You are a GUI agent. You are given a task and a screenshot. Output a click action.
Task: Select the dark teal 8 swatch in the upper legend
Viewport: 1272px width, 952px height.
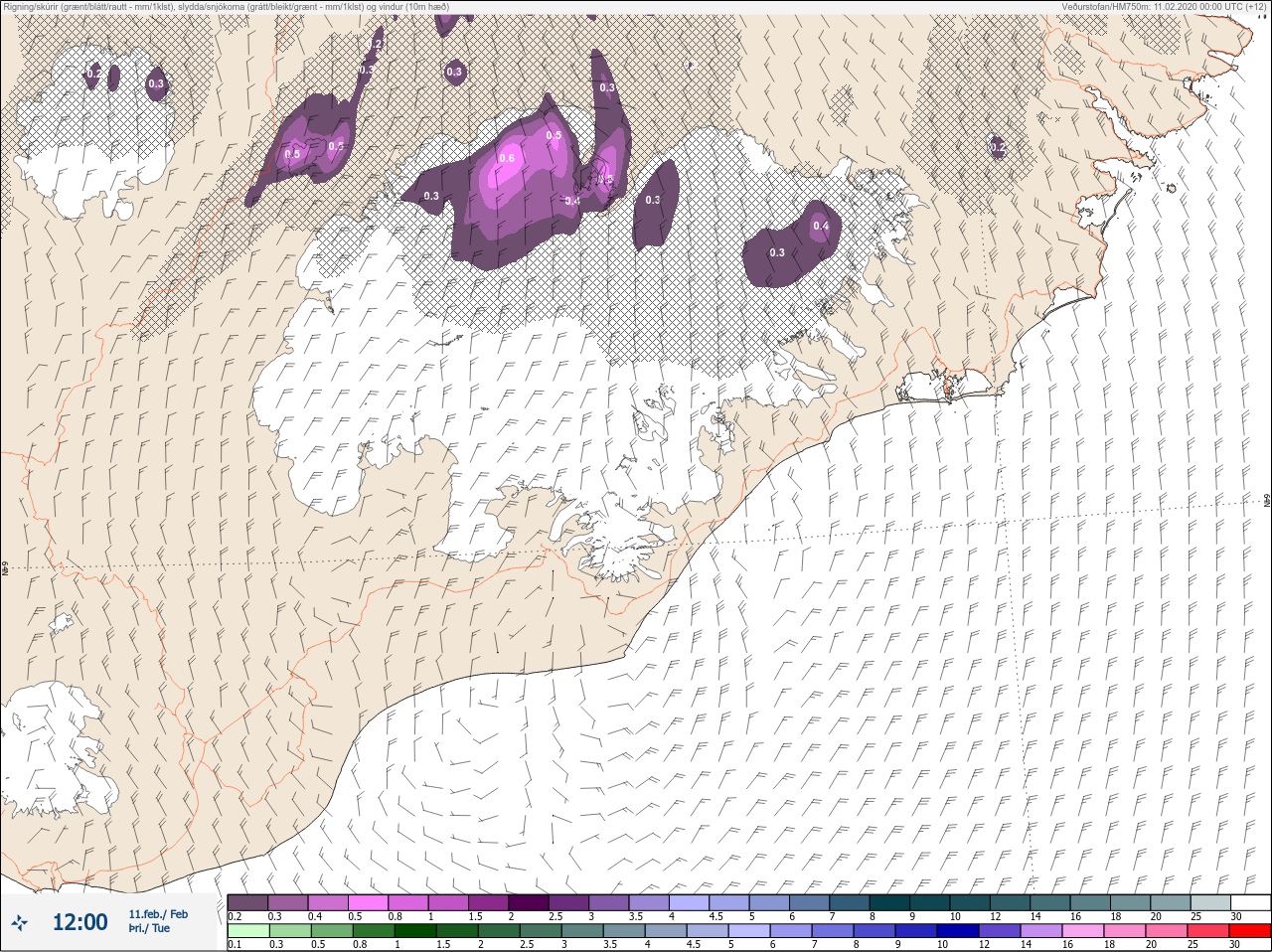890,902
